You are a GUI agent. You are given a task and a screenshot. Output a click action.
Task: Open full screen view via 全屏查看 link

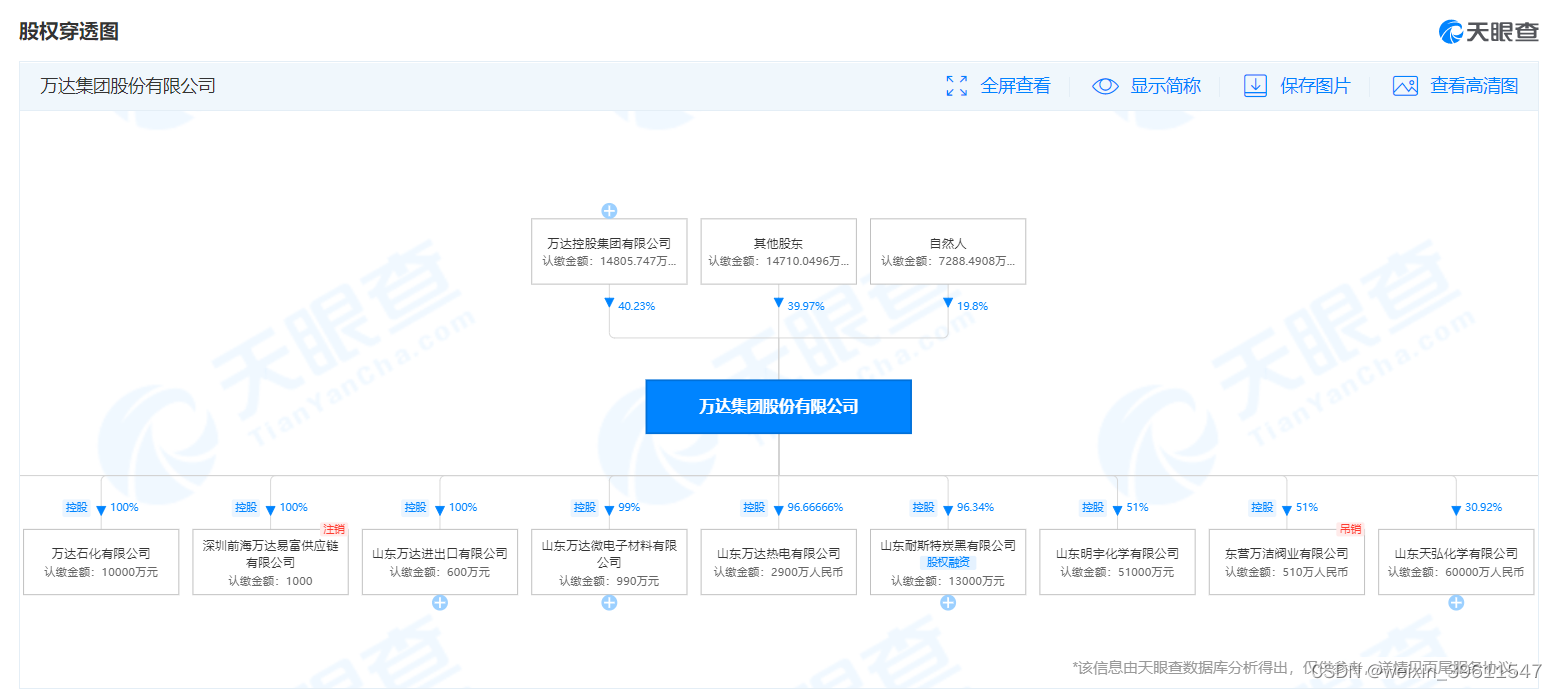click(x=1016, y=86)
